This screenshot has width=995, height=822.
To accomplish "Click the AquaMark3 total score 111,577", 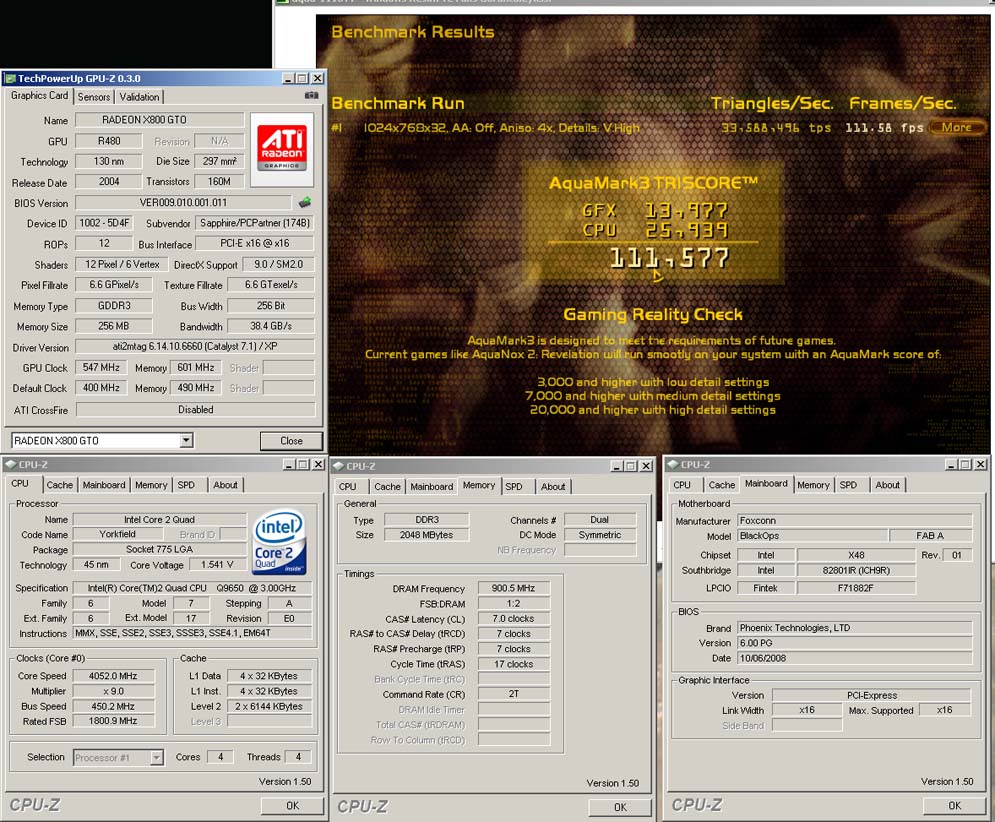I will (x=669, y=258).
